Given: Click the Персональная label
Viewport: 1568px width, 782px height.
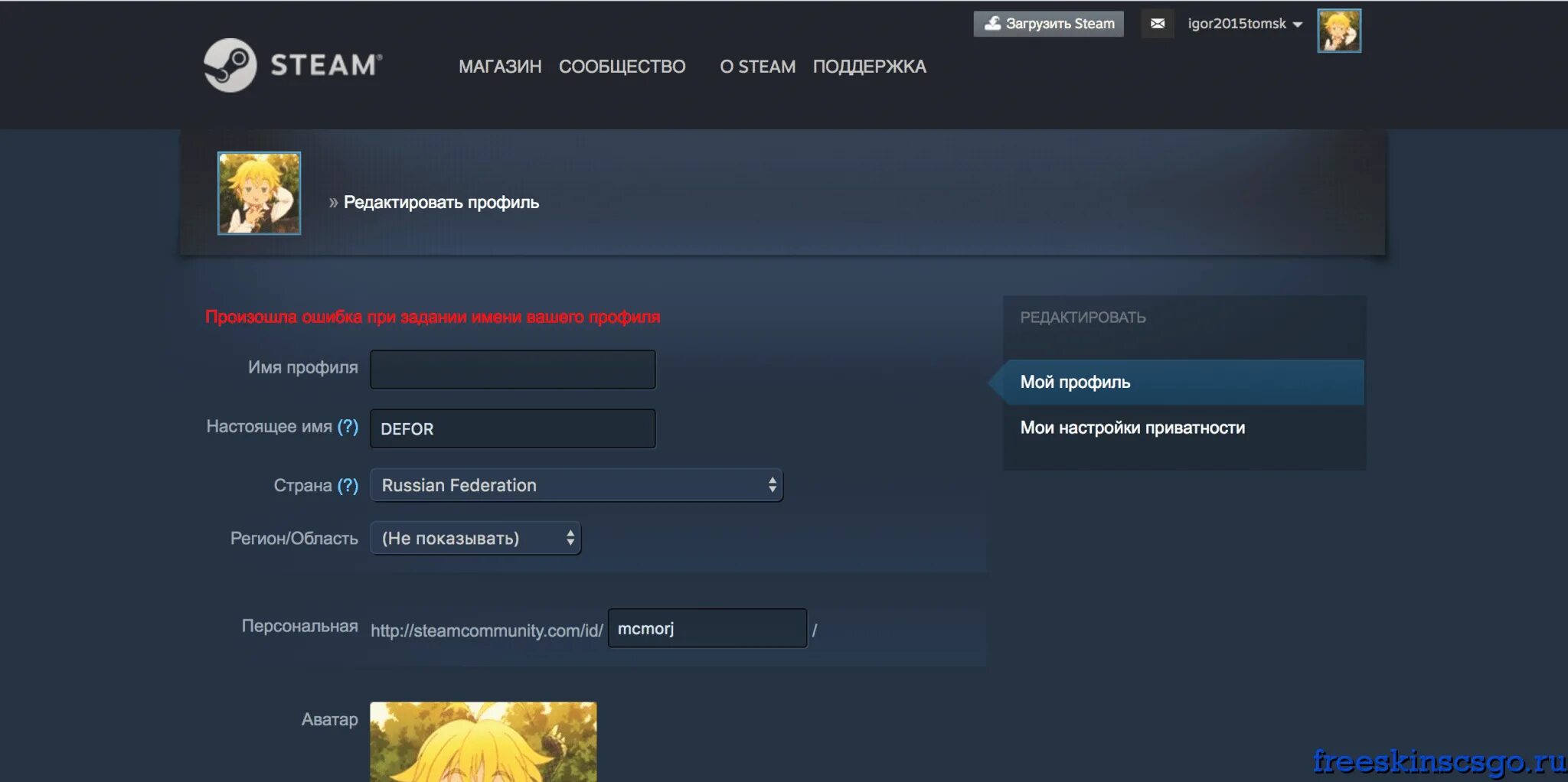Looking at the screenshot, I should click(x=299, y=626).
